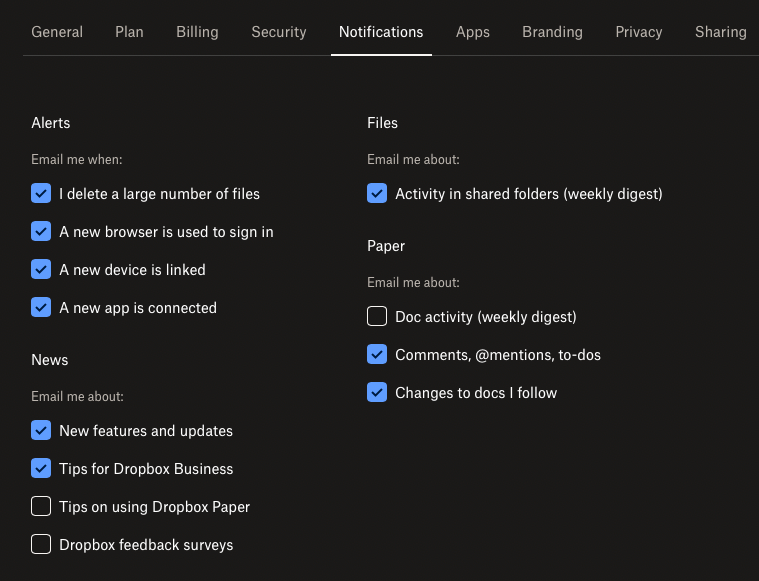Uncheck 'Tips for Dropbox Business'
This screenshot has height=581, width=759.
point(41,469)
